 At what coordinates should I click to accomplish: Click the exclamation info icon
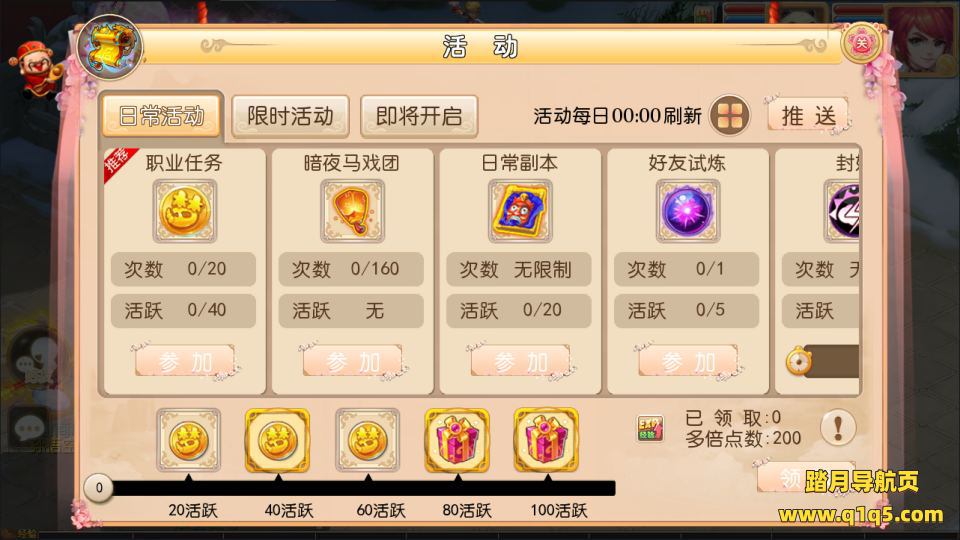click(x=838, y=427)
